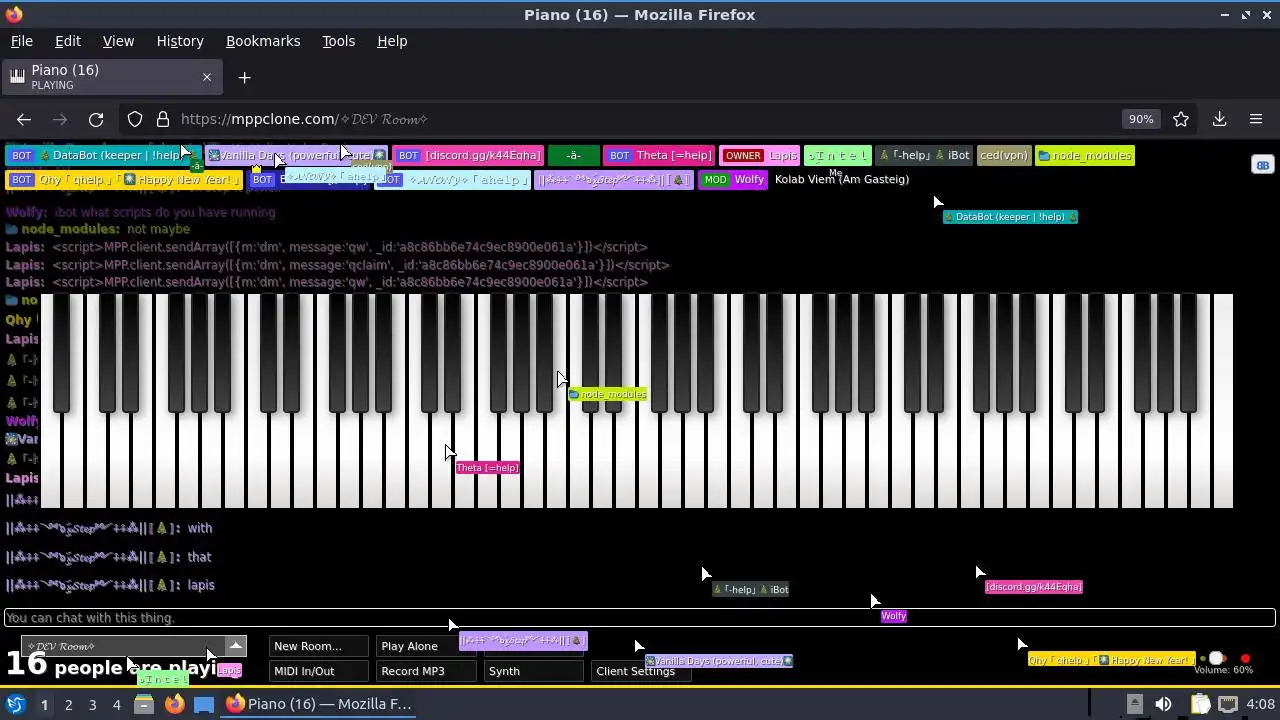Click the Record MP3 button
This screenshot has width=1280, height=720.
coord(426,671)
